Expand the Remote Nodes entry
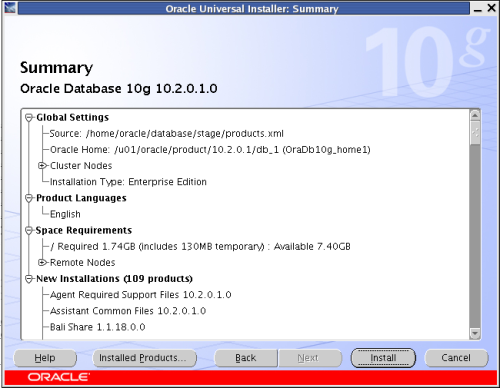 (x=42, y=263)
